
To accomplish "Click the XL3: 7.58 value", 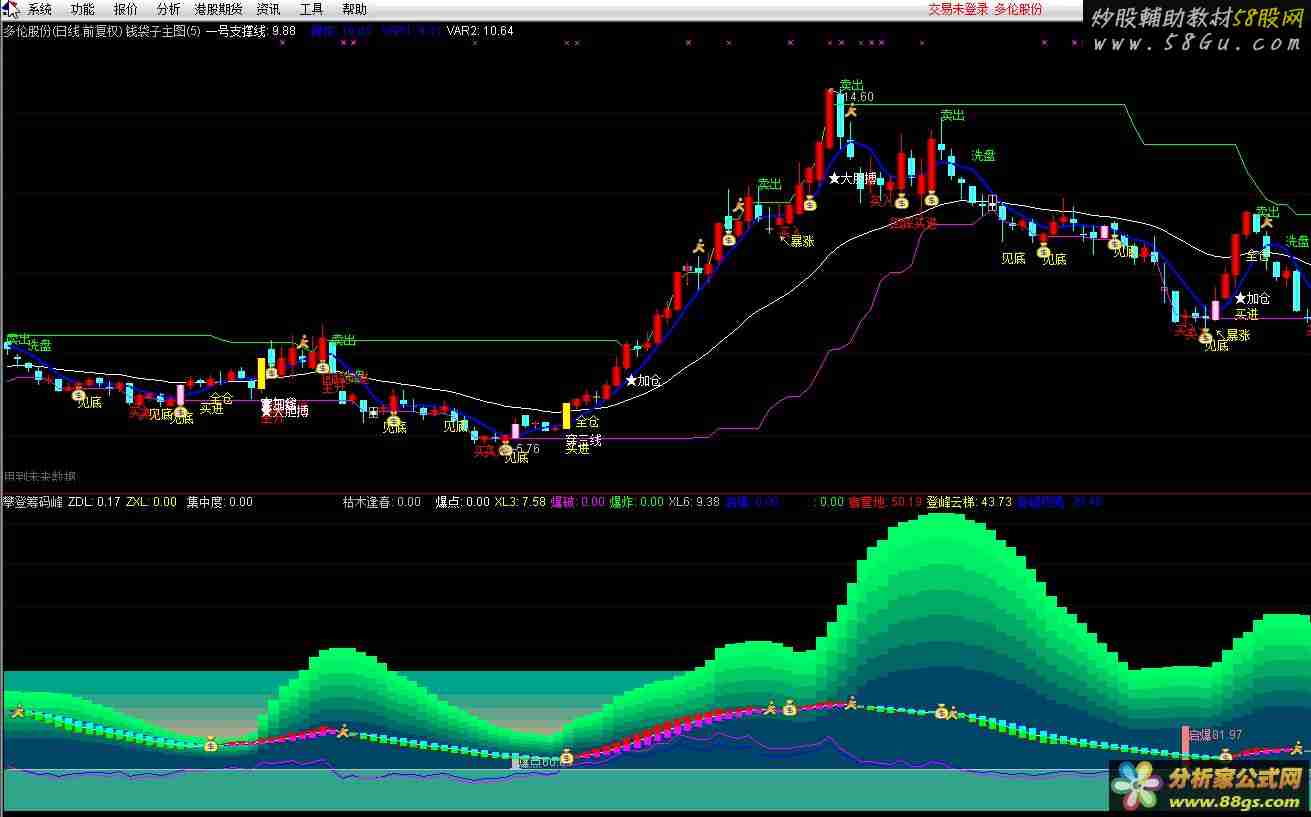I will (x=520, y=502).
